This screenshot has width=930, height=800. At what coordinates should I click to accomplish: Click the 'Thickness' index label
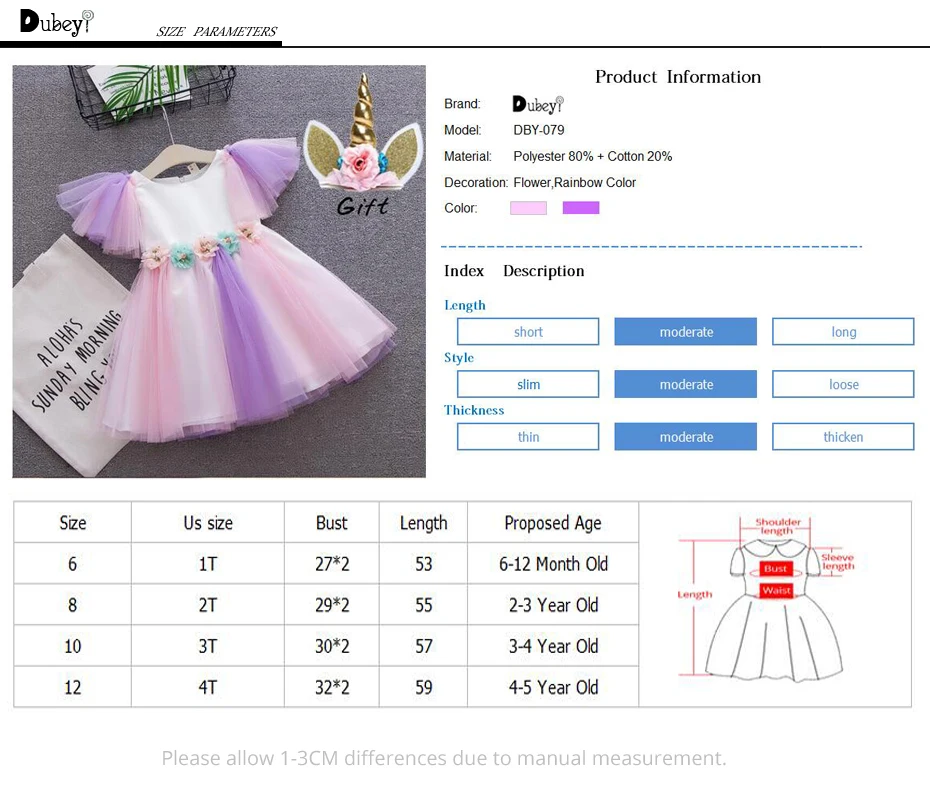tap(474, 410)
